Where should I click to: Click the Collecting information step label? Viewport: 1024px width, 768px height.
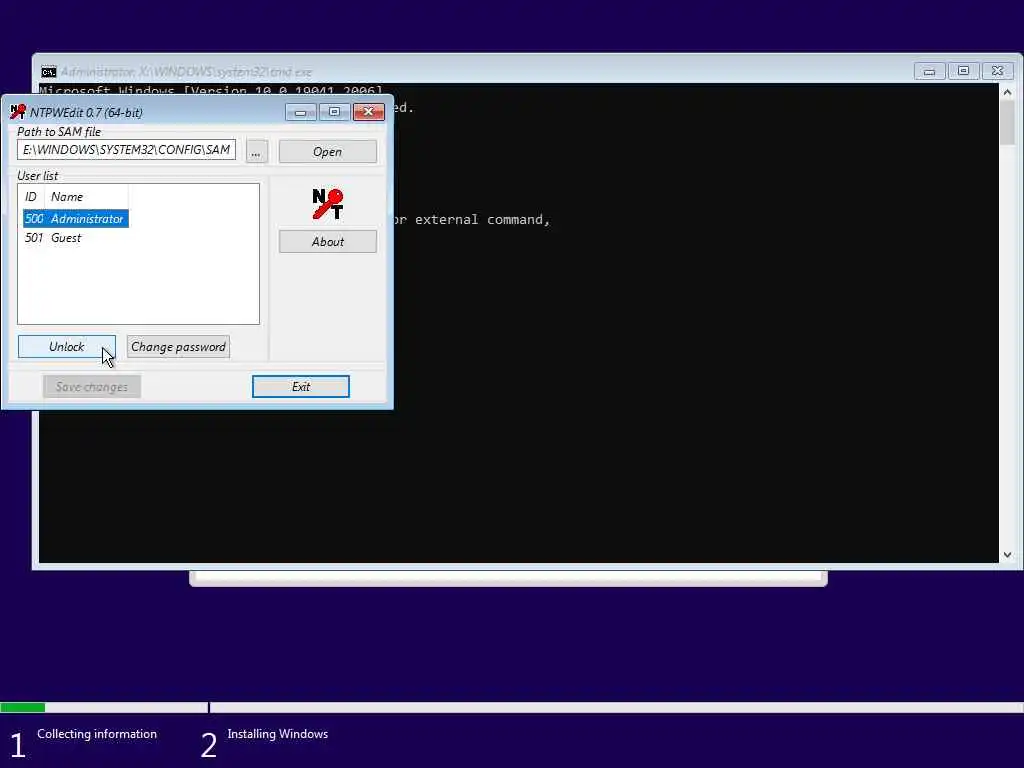[x=97, y=734]
